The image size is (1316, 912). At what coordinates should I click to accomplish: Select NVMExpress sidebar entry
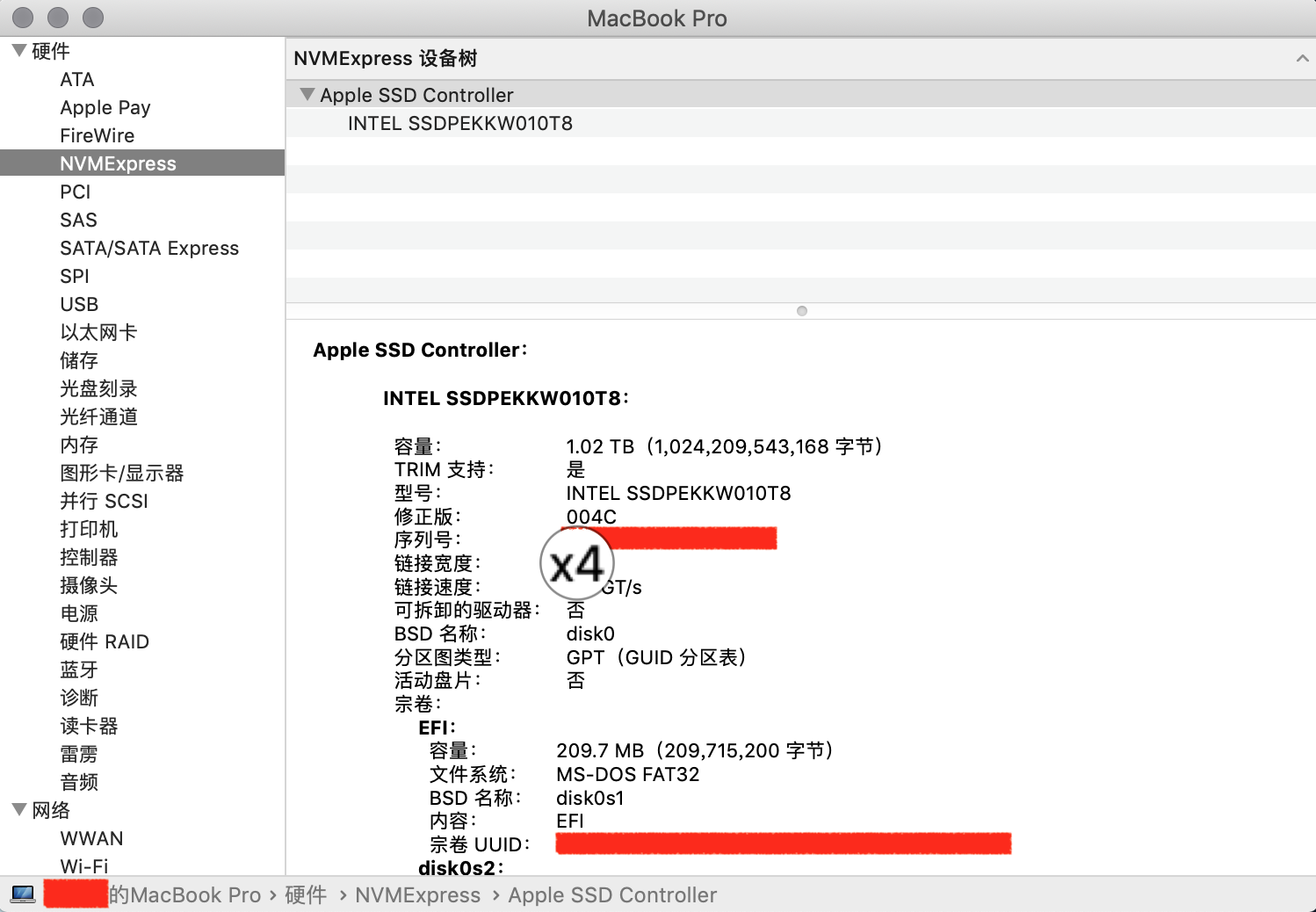(x=142, y=163)
